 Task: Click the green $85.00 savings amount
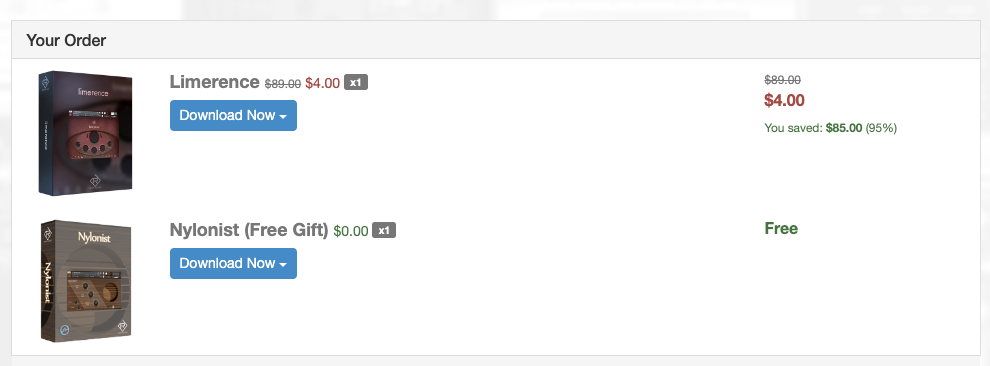(844, 128)
